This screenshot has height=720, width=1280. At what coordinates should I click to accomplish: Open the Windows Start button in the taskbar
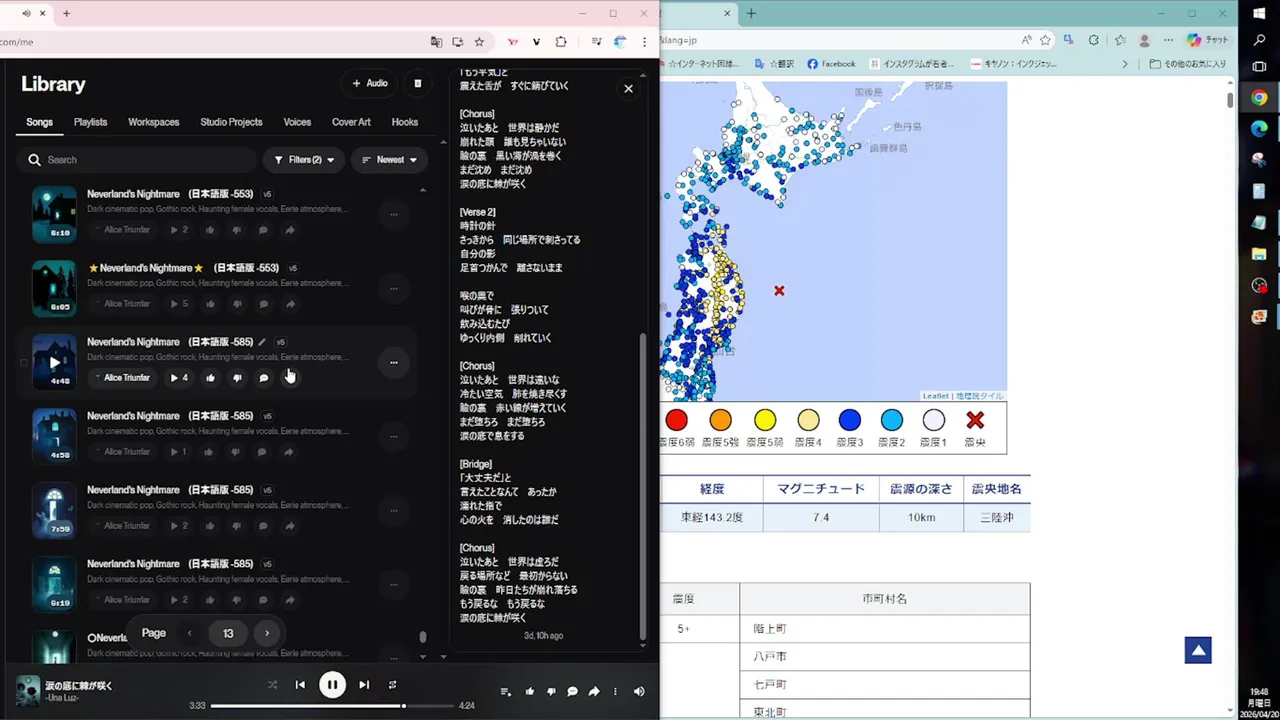tap(1259, 14)
